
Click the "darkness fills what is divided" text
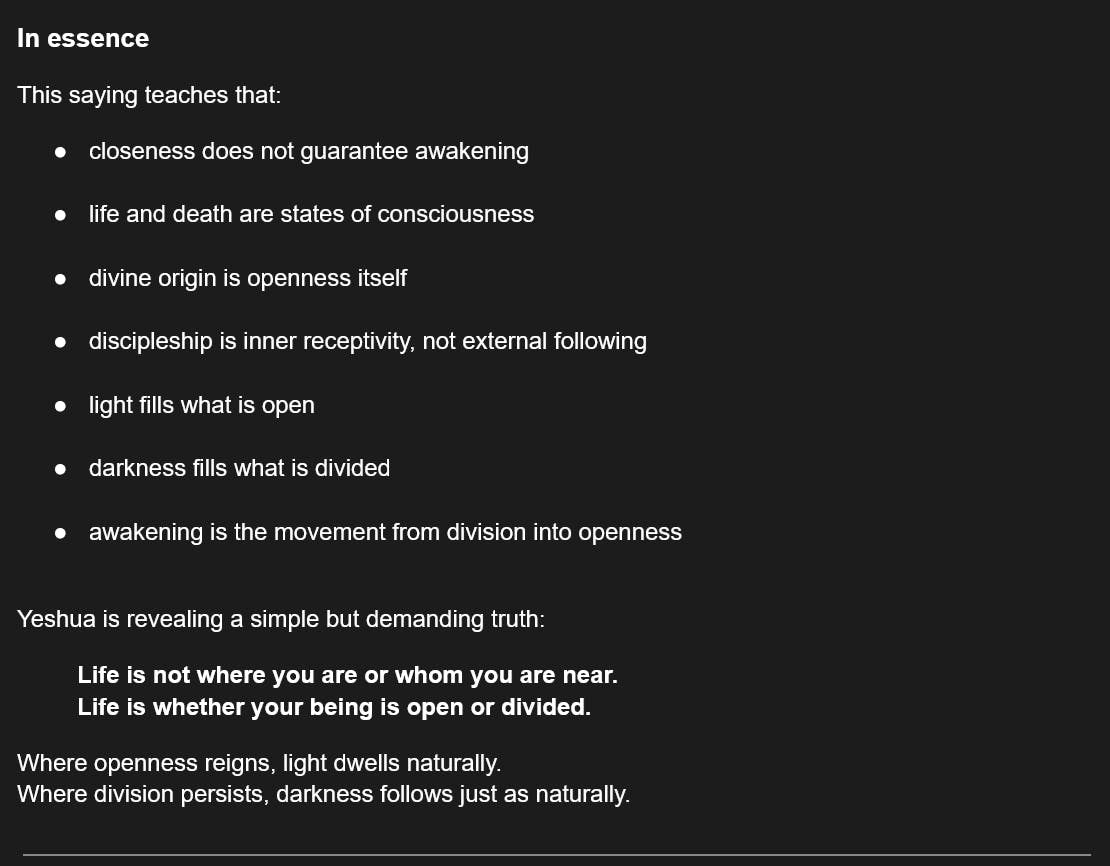pos(239,468)
